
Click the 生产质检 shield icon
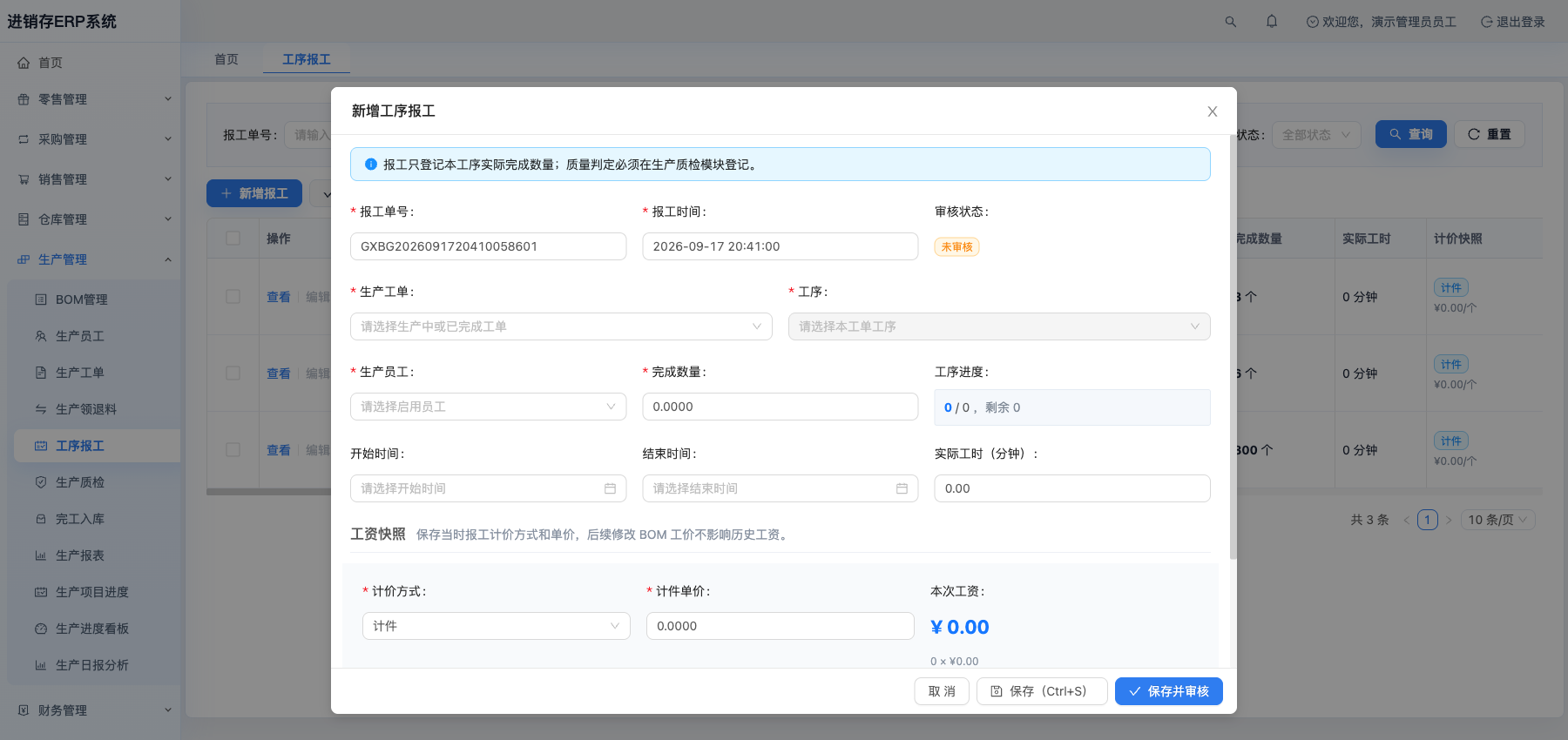41,482
